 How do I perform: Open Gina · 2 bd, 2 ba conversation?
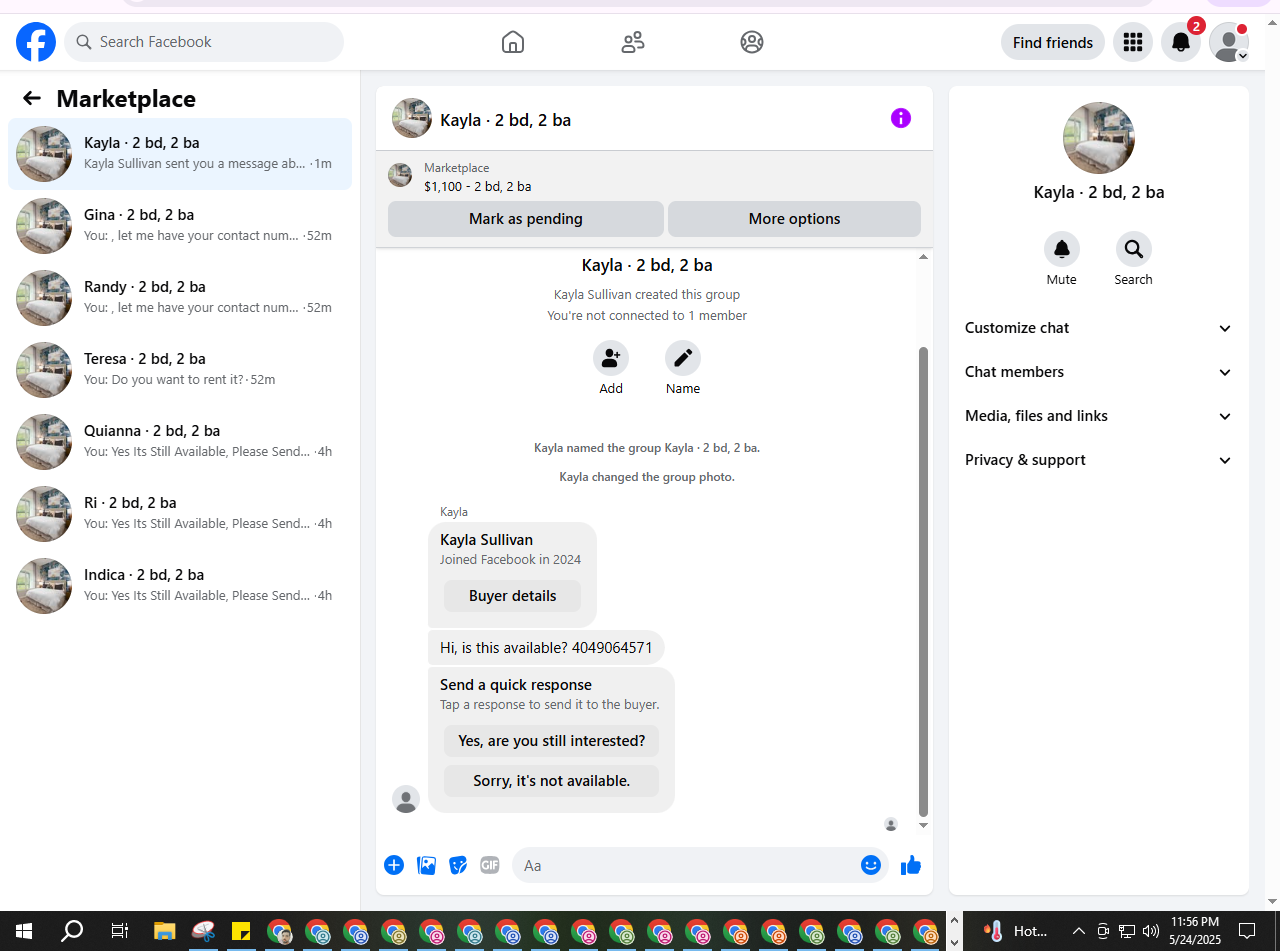[x=180, y=226]
